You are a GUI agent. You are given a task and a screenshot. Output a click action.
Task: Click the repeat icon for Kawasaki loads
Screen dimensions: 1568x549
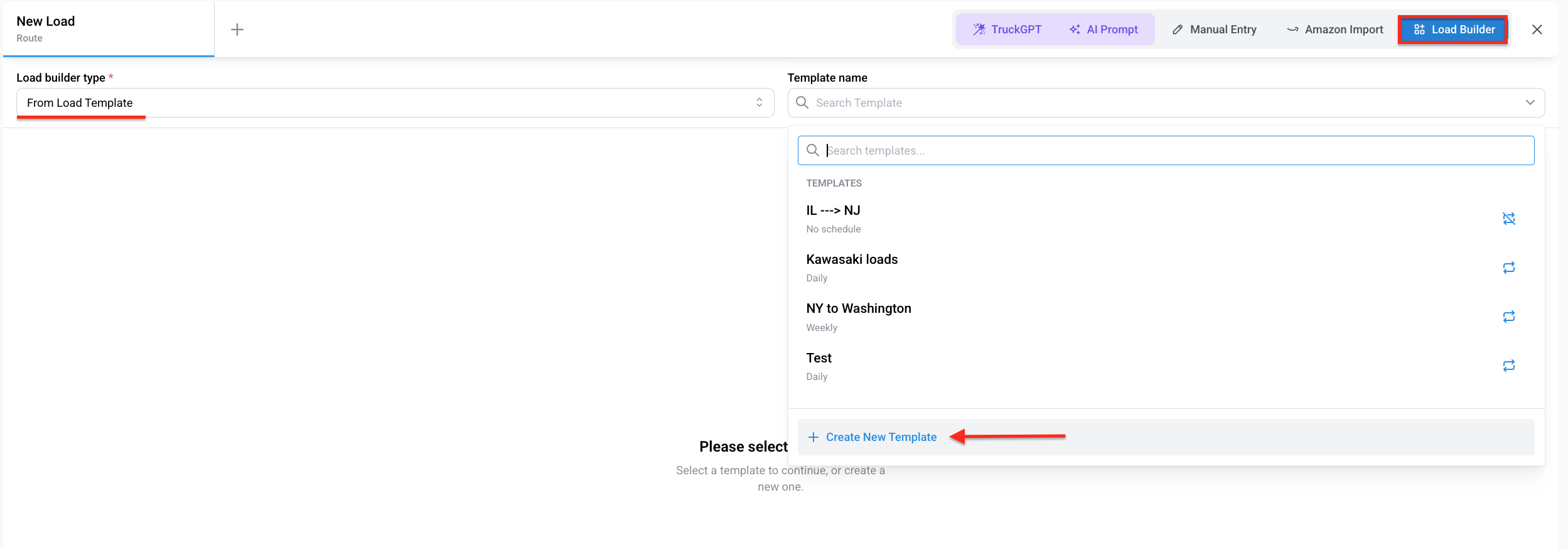pyautogui.click(x=1508, y=268)
